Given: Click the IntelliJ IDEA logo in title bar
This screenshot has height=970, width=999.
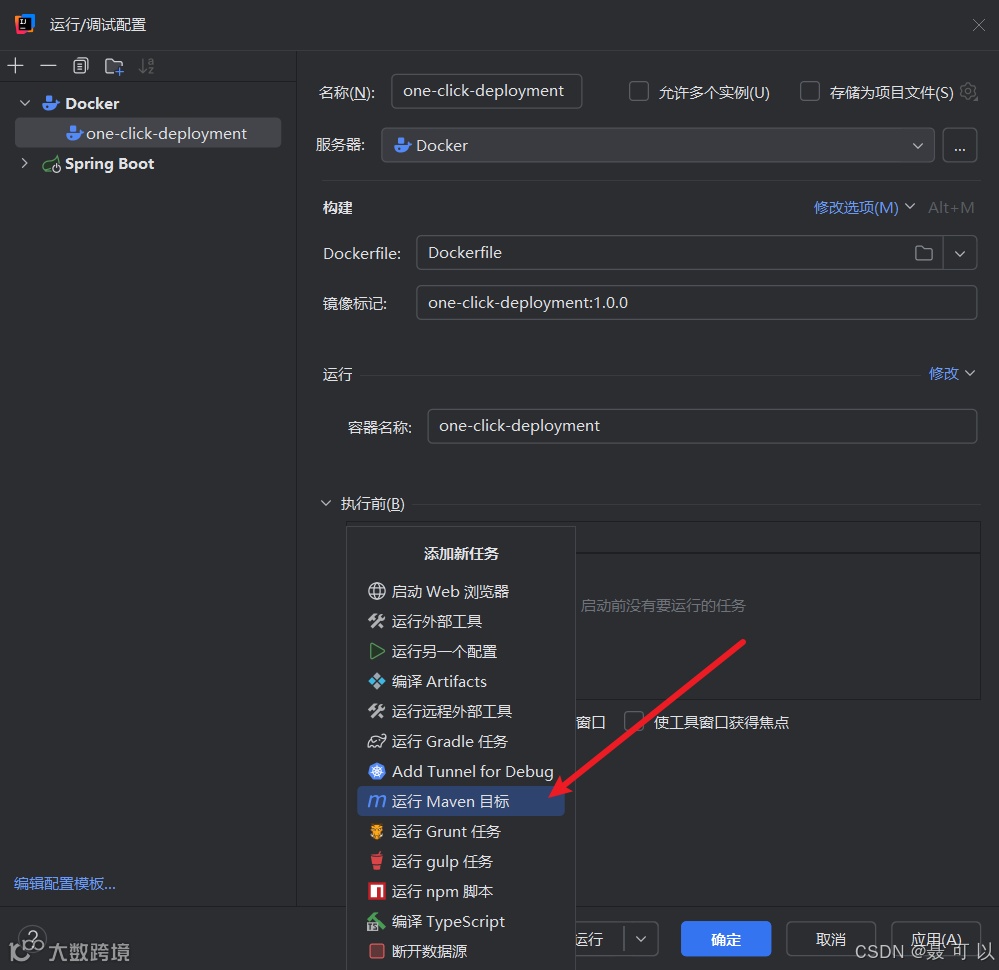Looking at the screenshot, I should click(24, 24).
